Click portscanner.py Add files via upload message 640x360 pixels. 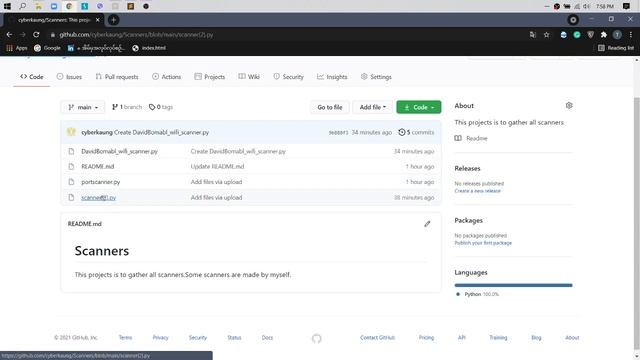tap(216, 182)
